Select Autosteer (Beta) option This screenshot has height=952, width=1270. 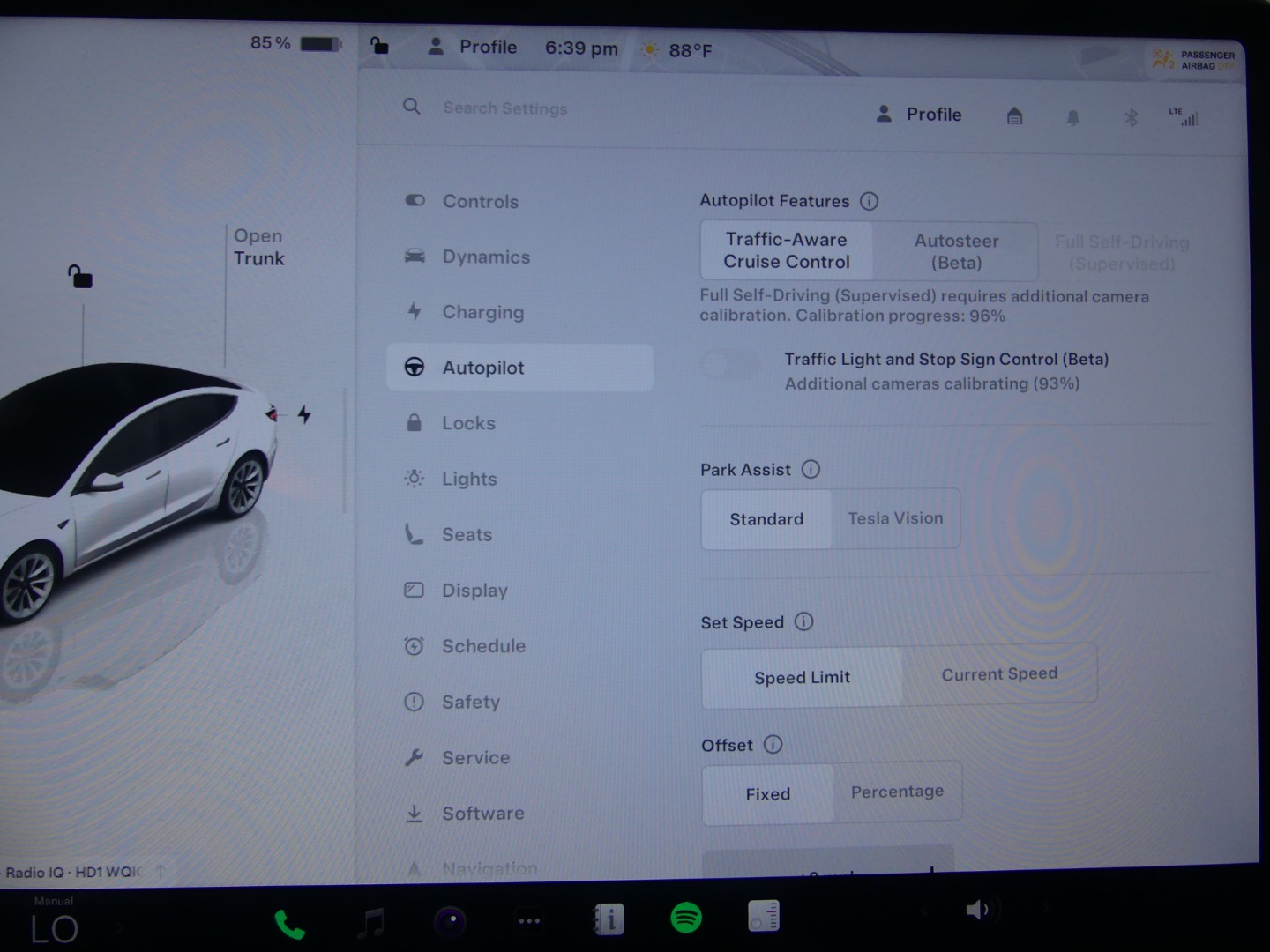(956, 251)
